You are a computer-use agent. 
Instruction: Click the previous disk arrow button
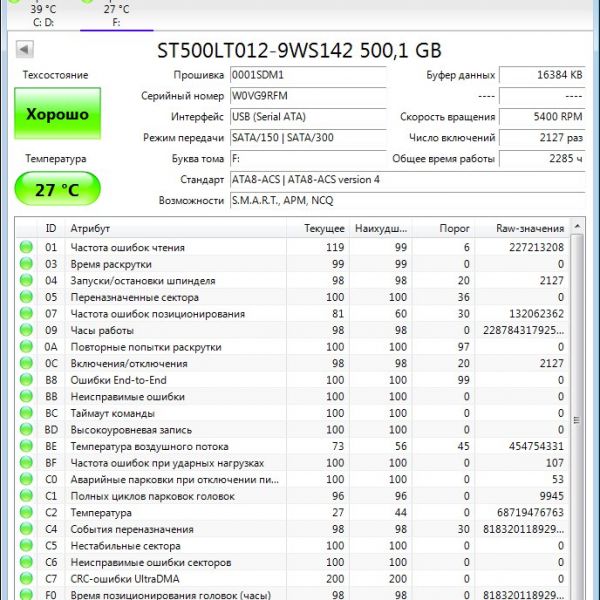pyautogui.click(x=24, y=49)
